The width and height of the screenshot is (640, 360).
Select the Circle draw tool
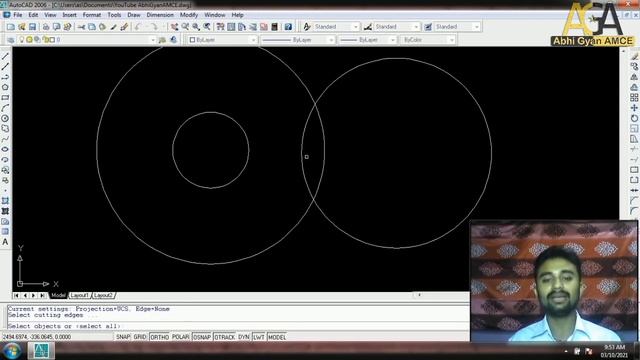pyautogui.click(x=5, y=118)
